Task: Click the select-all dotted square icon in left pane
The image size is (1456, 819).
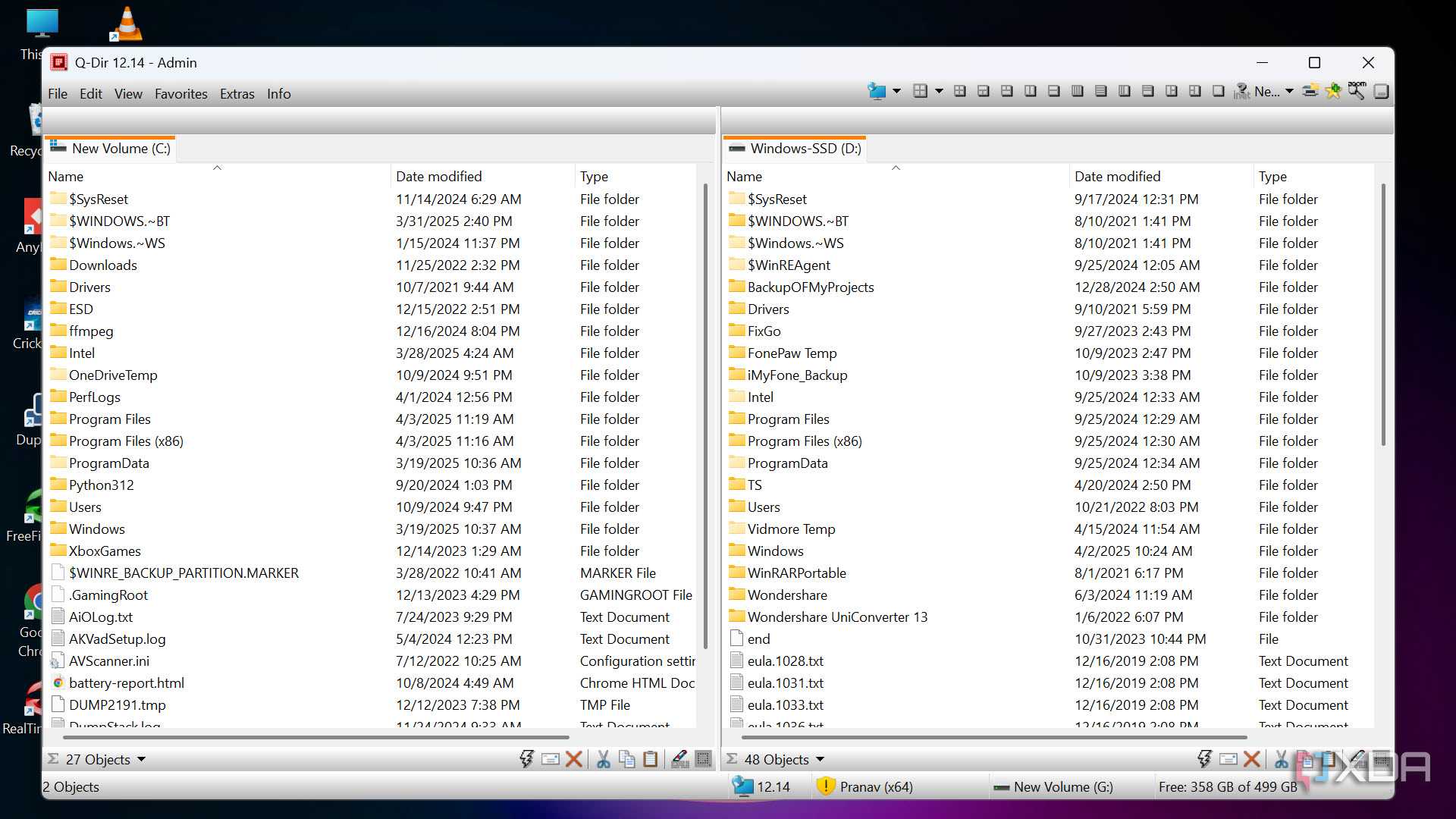Action: (704, 759)
